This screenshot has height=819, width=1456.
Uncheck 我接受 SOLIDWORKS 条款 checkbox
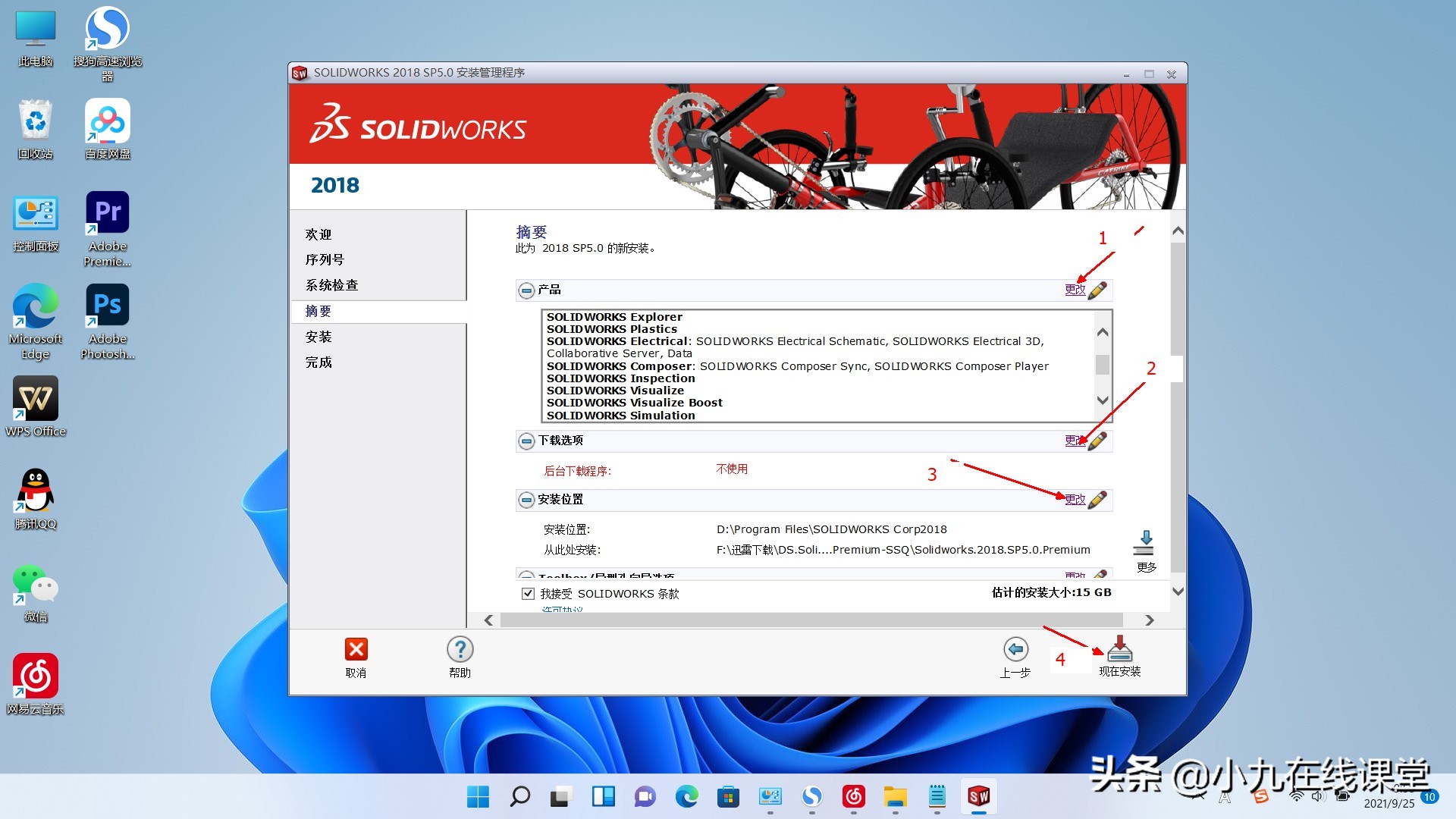pos(528,593)
